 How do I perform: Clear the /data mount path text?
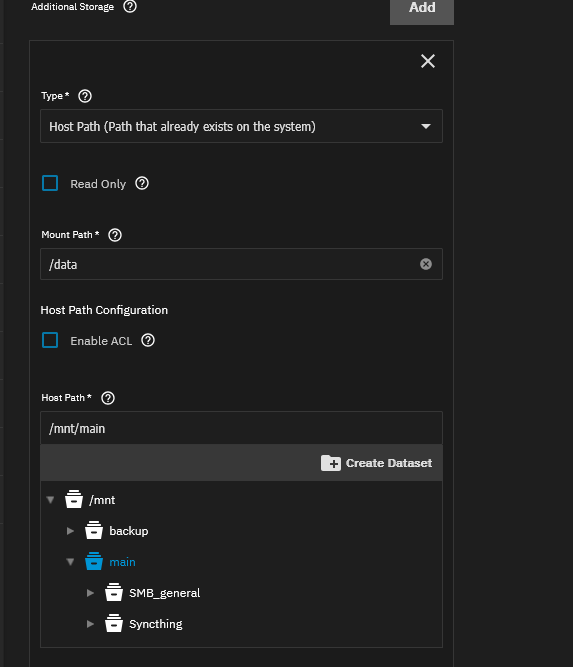pos(426,264)
